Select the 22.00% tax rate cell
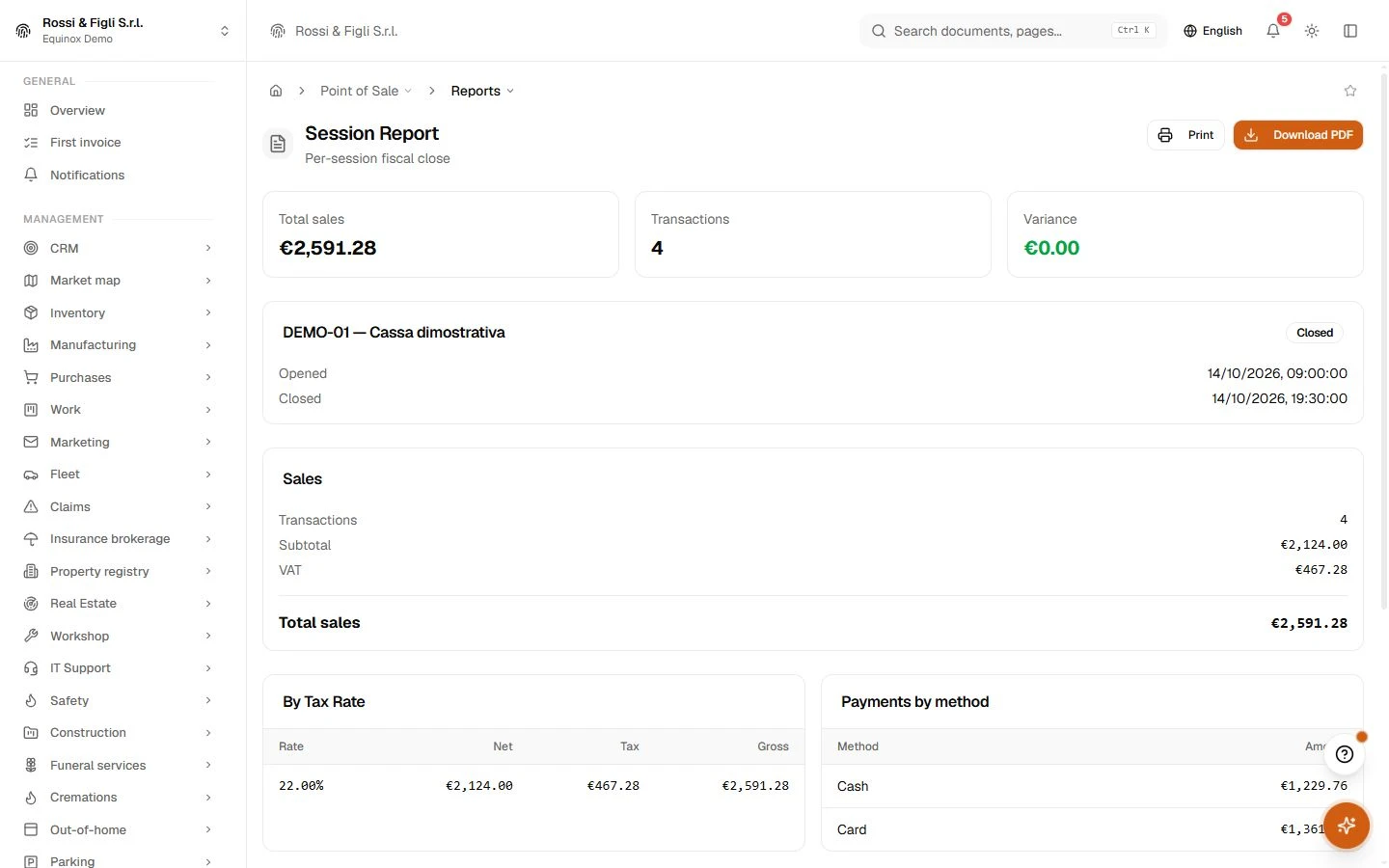This screenshot has width=1389, height=868. click(x=301, y=786)
